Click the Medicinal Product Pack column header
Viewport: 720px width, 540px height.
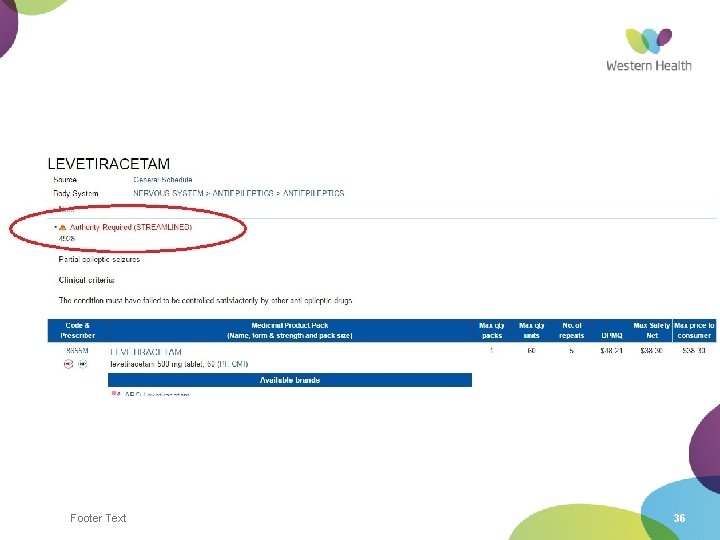(290, 331)
